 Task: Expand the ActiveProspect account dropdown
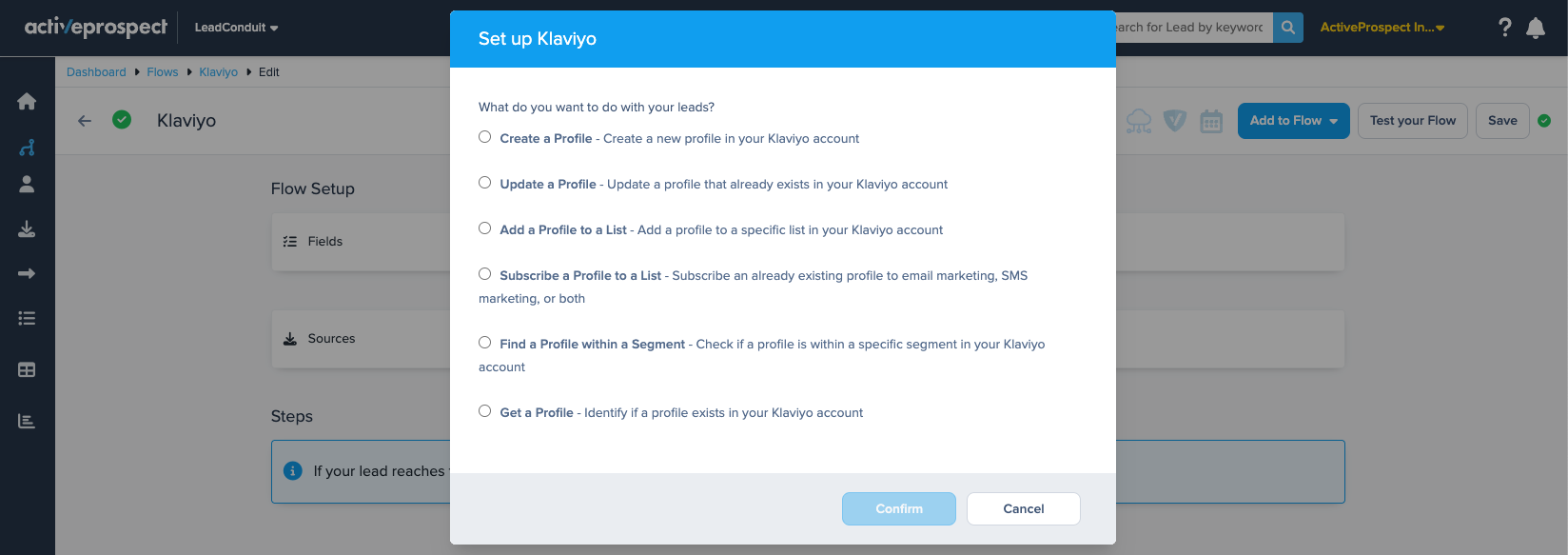tap(1382, 28)
